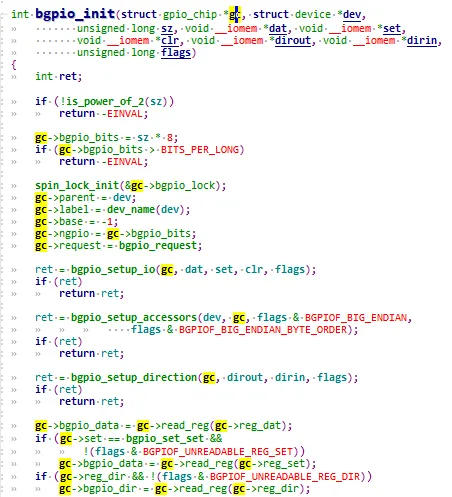Click the underlined flags parameter declaration
The image size is (452, 497).
pyautogui.click(x=176, y=53)
